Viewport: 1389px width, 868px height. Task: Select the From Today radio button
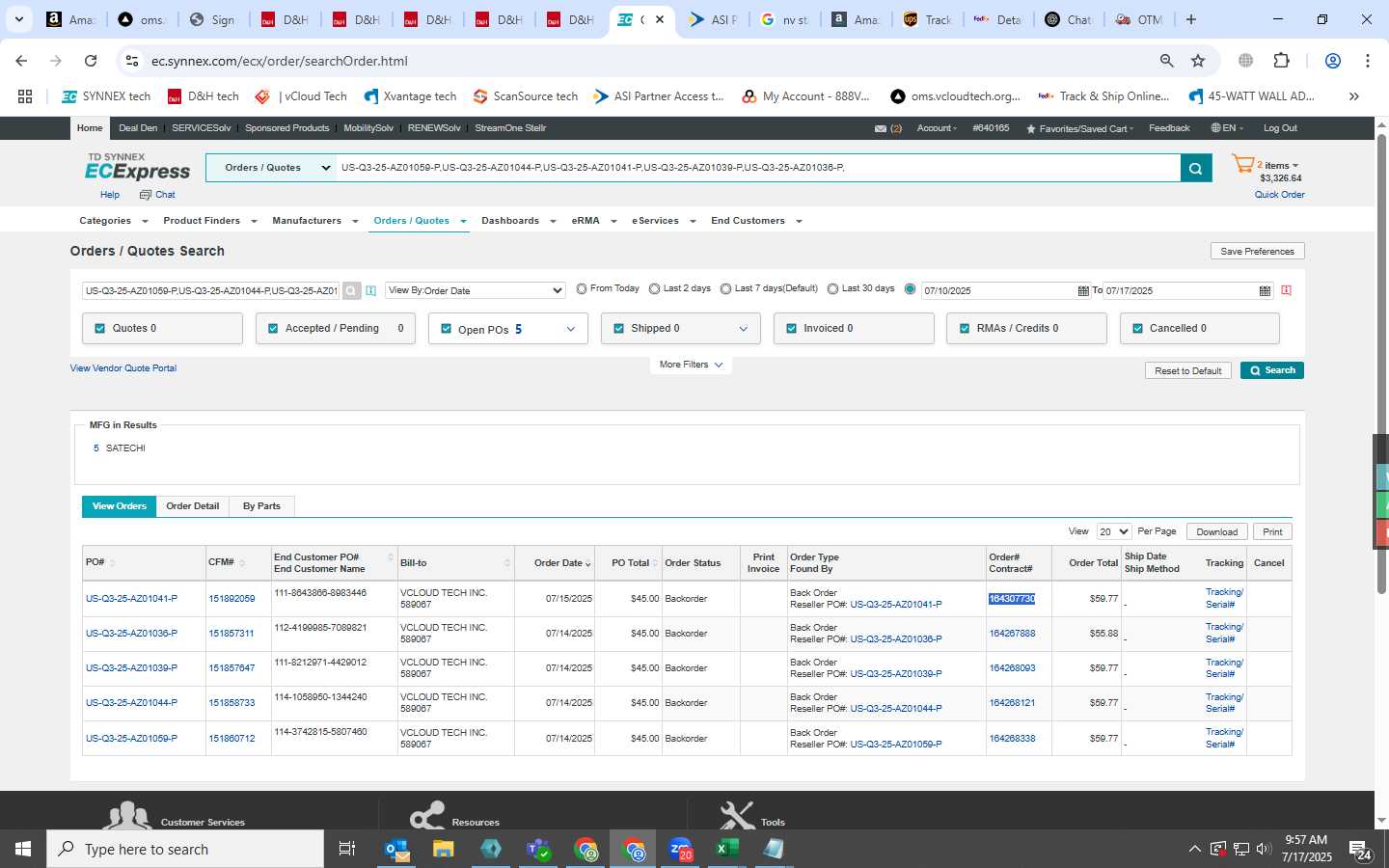pos(582,289)
